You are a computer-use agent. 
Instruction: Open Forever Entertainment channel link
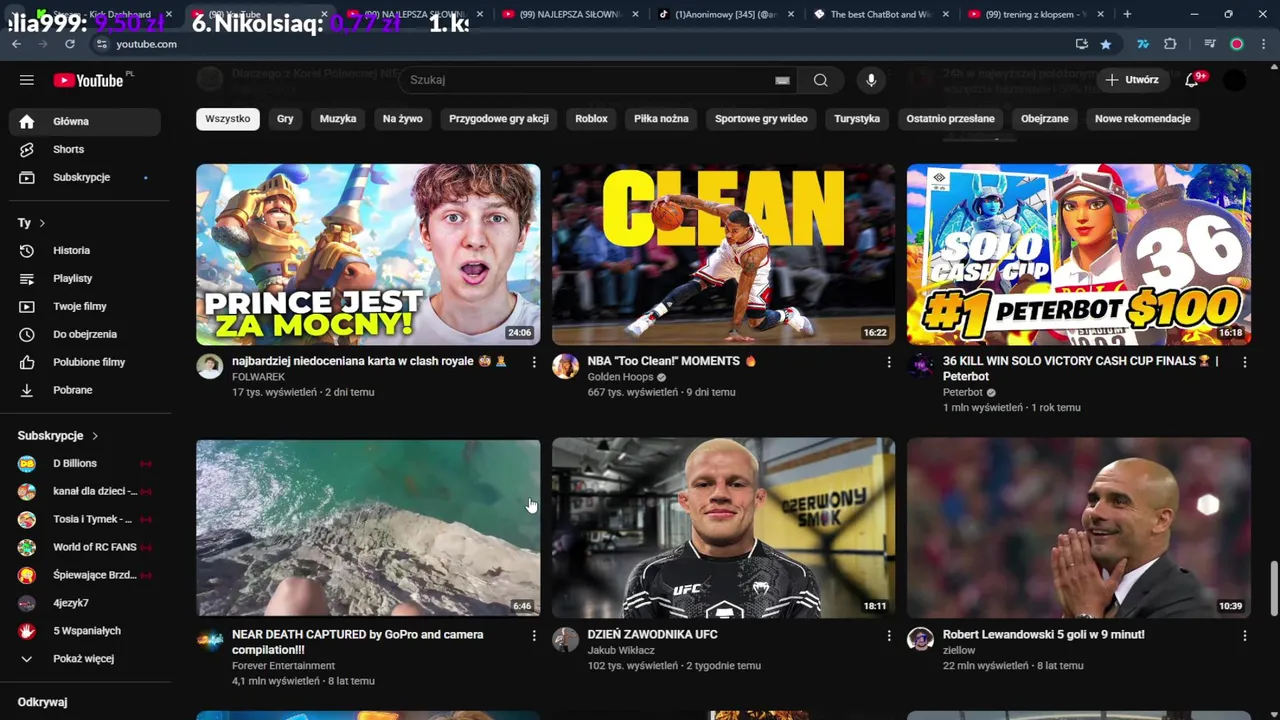click(x=283, y=666)
